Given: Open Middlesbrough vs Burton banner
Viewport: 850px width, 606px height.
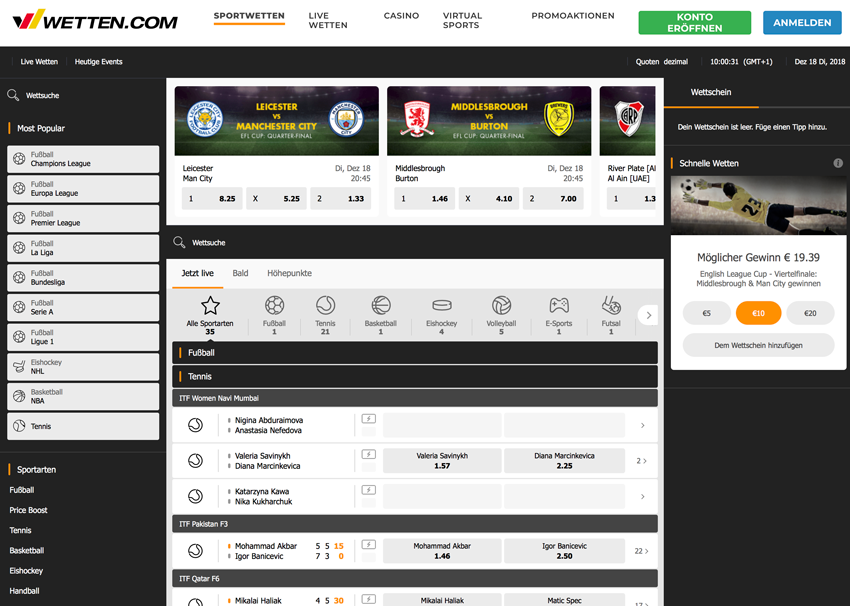Looking at the screenshot, I should [489, 121].
